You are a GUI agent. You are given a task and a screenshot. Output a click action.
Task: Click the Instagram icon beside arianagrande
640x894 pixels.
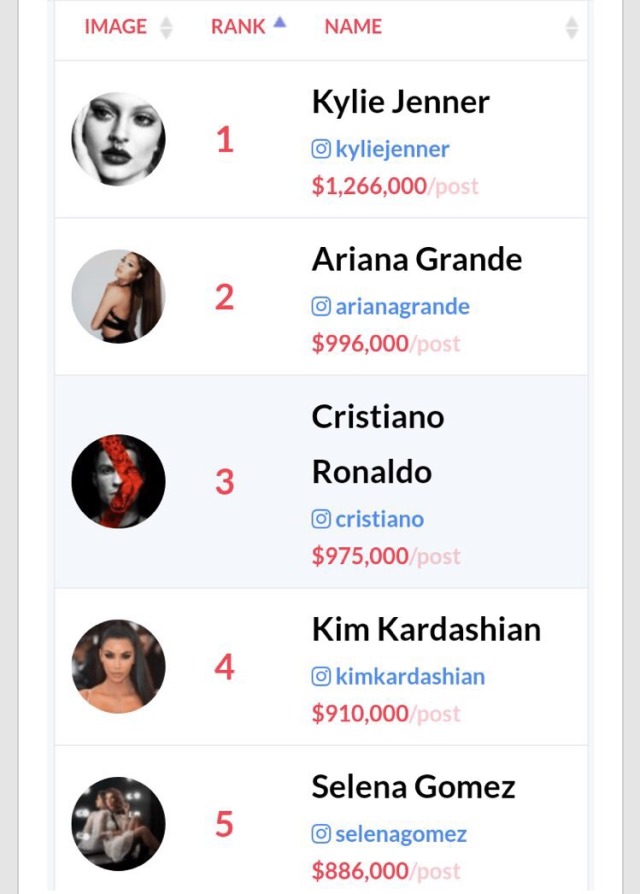321,307
